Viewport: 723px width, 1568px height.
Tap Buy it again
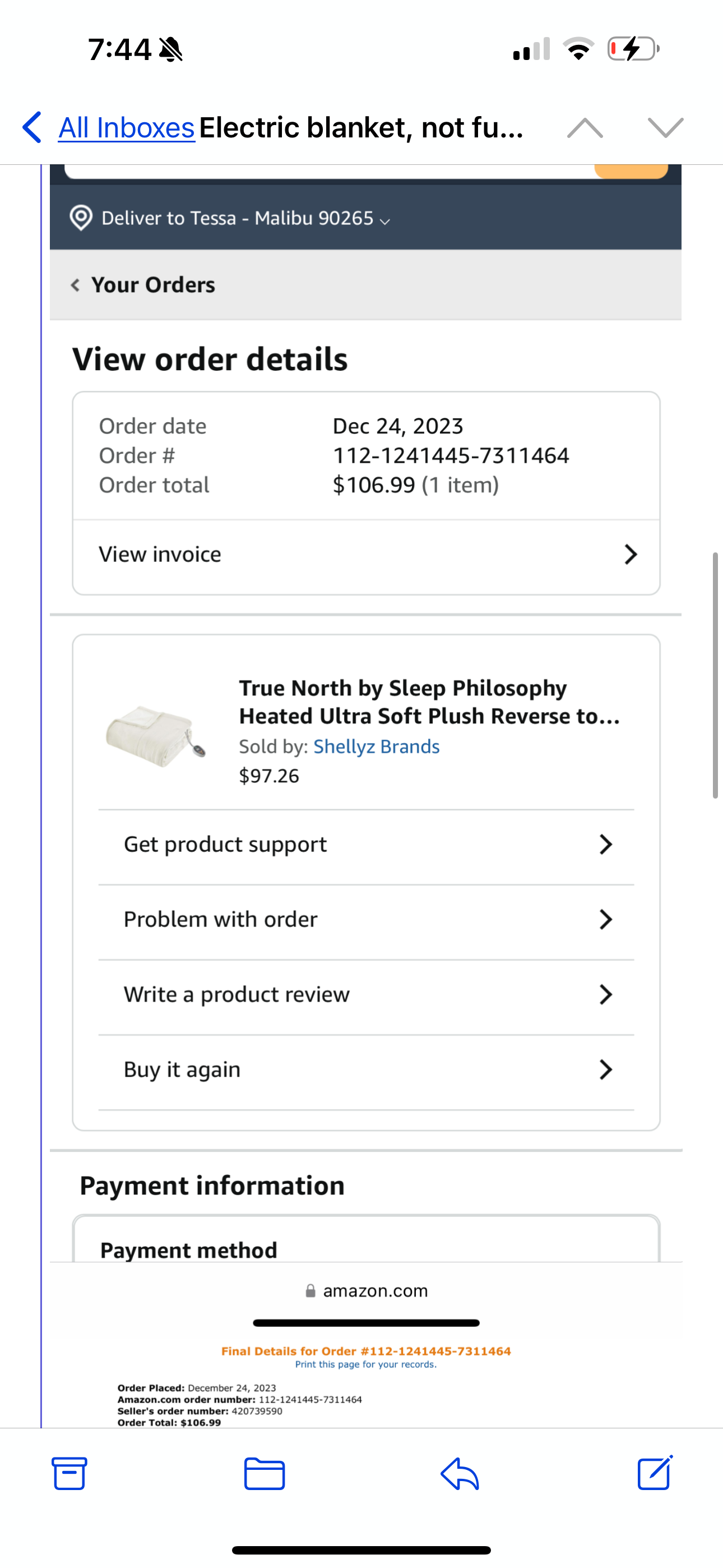click(x=367, y=1069)
